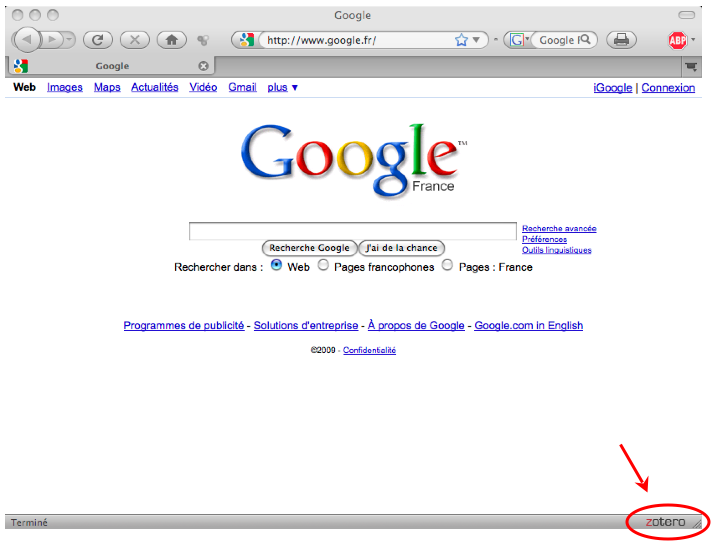Open the search engine selector dropdown
This screenshot has width=717, height=545.
tap(519, 40)
